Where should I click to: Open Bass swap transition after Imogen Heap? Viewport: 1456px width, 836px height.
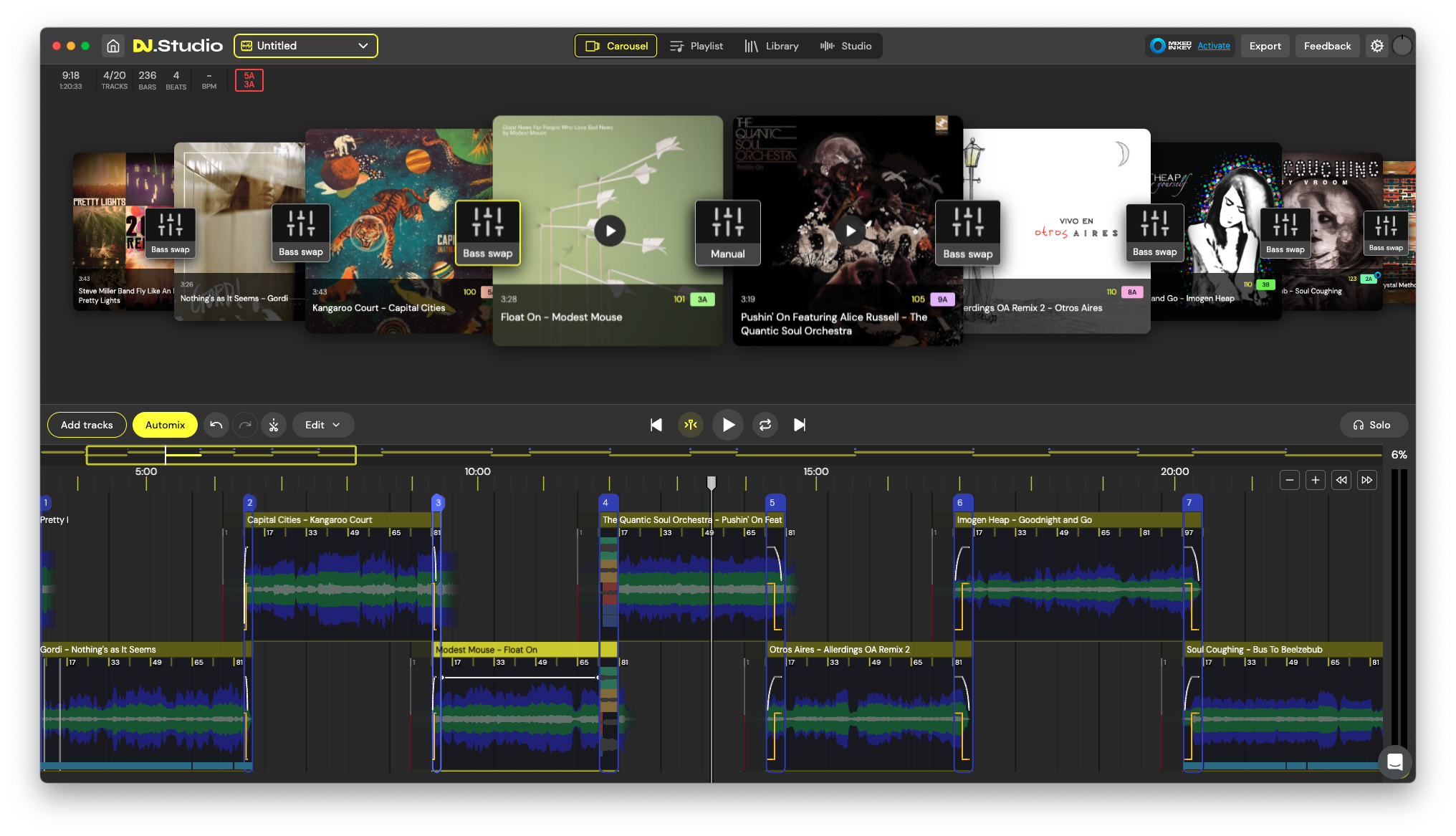point(1285,232)
